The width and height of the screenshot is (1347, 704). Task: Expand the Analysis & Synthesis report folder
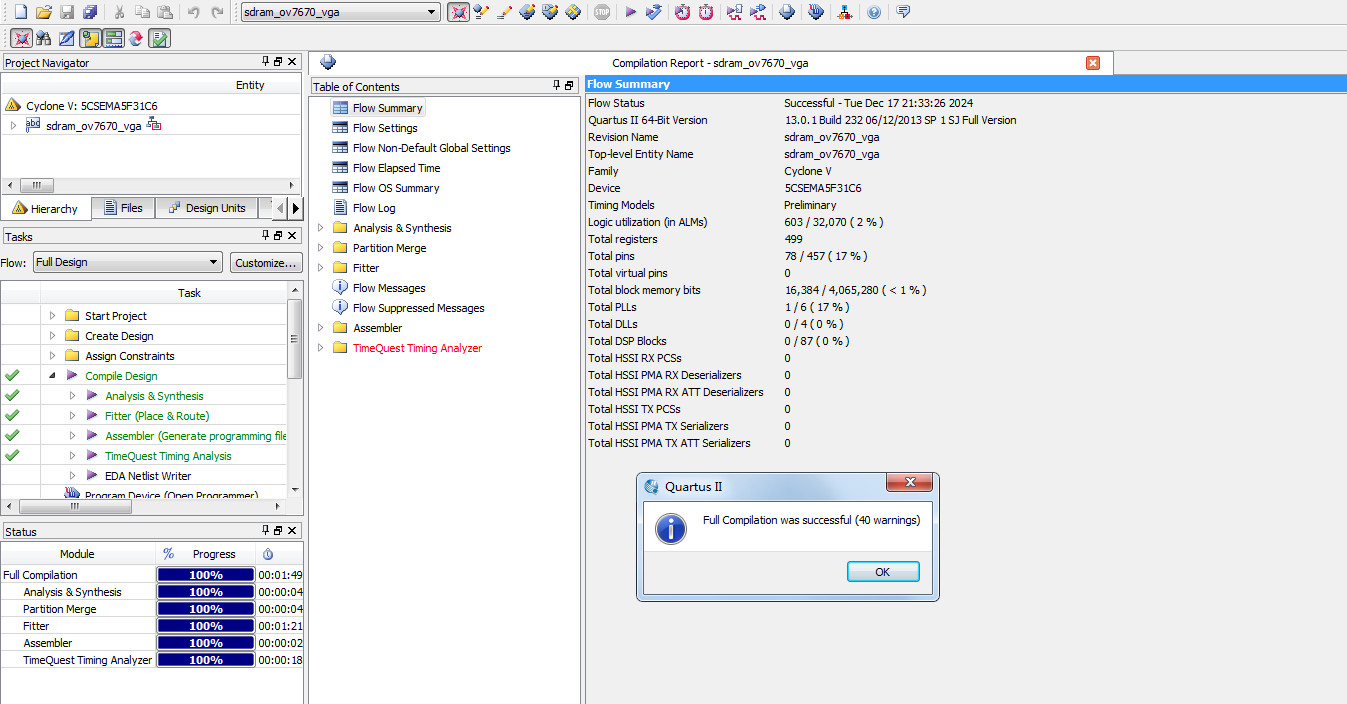pyautogui.click(x=321, y=228)
